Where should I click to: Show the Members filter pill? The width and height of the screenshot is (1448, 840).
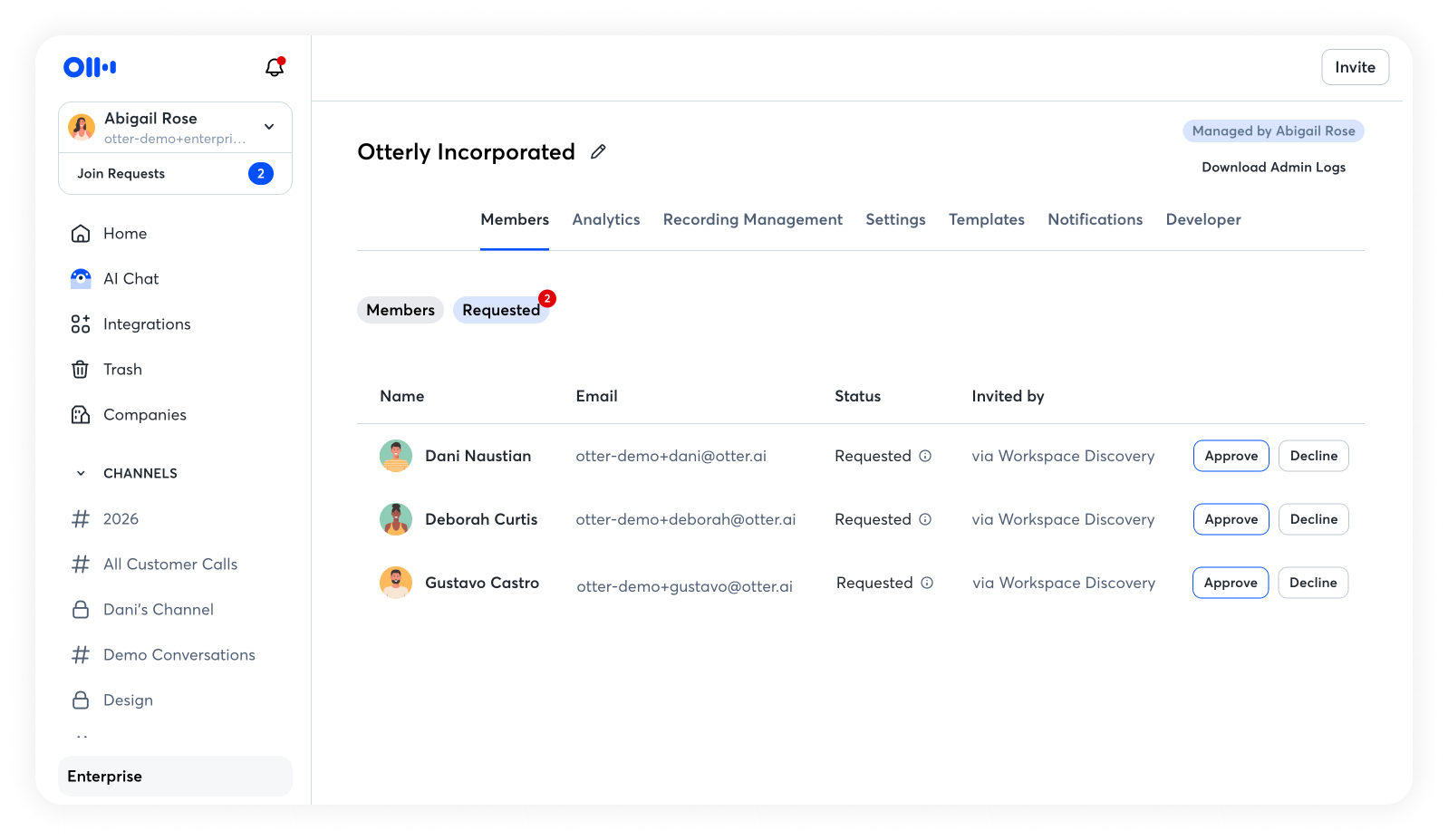click(x=401, y=310)
